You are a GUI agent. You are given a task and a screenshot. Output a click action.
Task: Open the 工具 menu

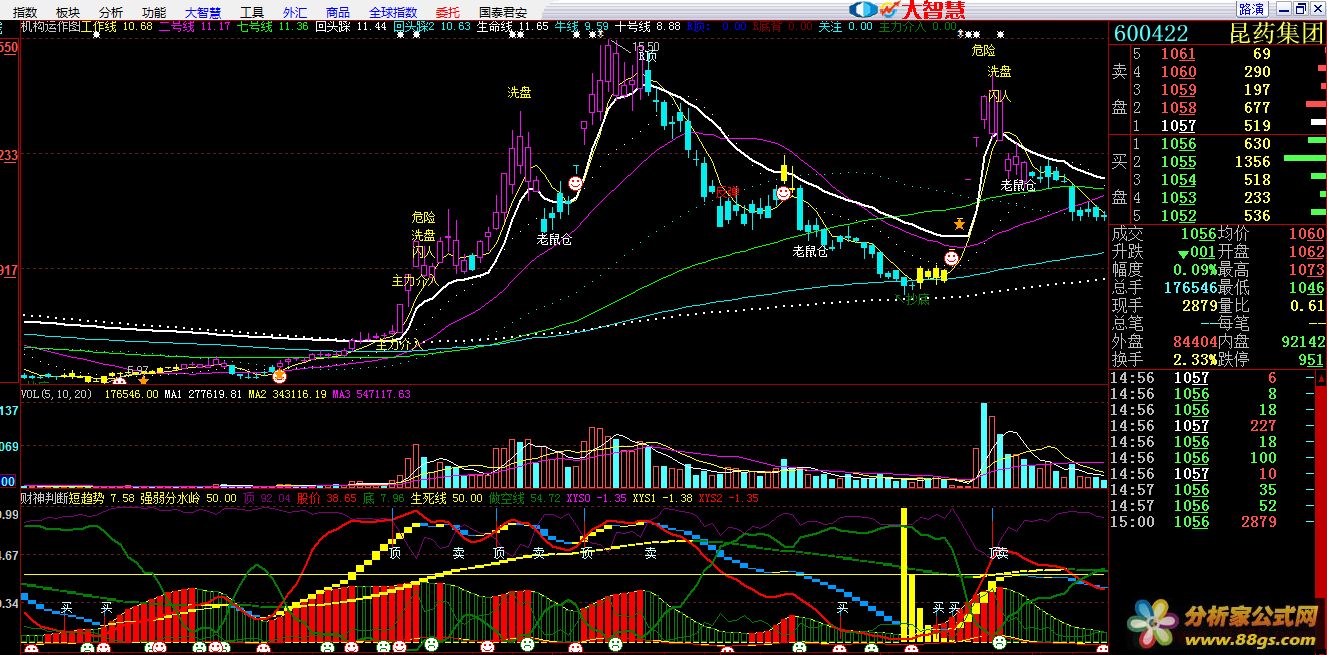(252, 12)
